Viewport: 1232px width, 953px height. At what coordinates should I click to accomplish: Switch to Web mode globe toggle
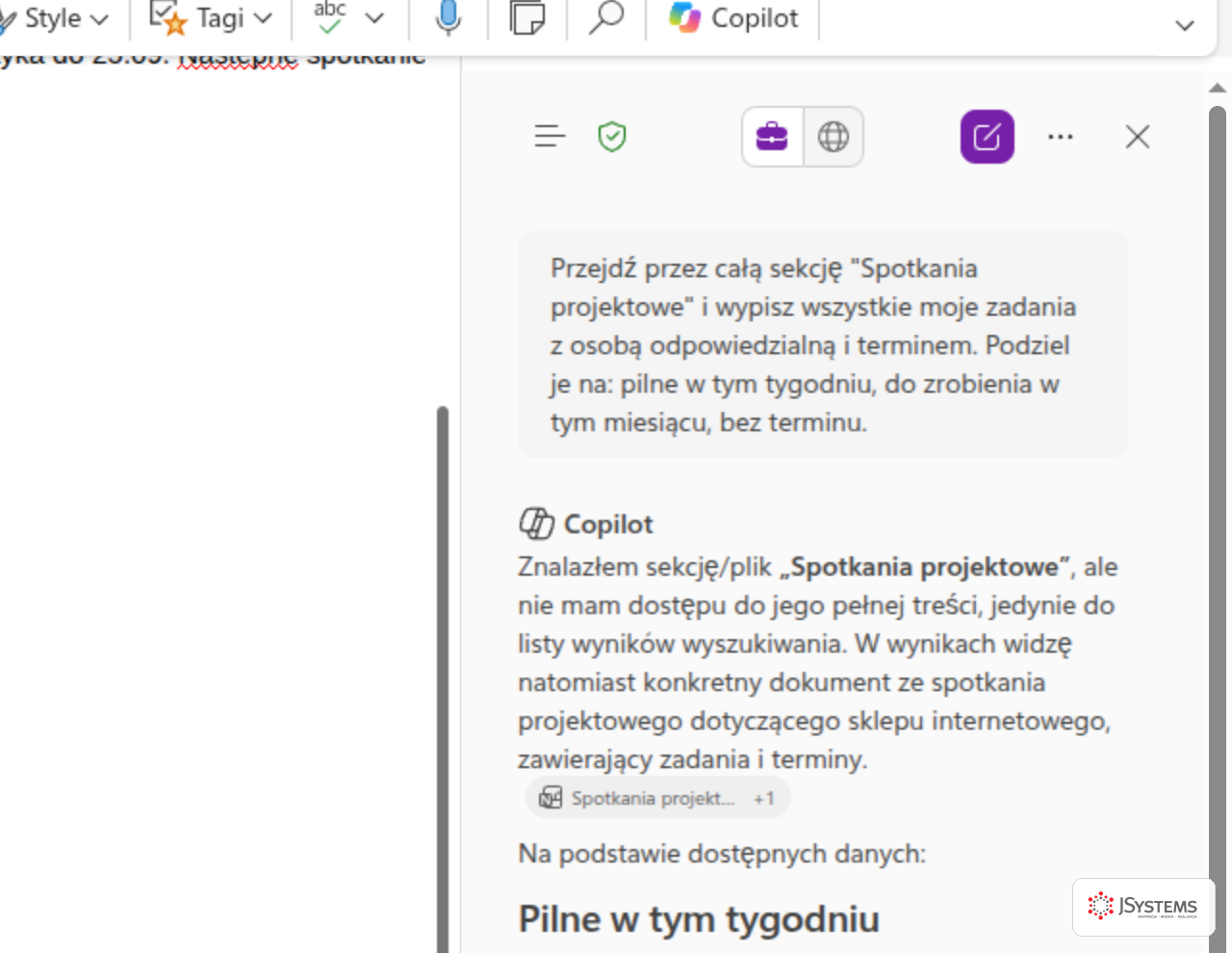834,137
